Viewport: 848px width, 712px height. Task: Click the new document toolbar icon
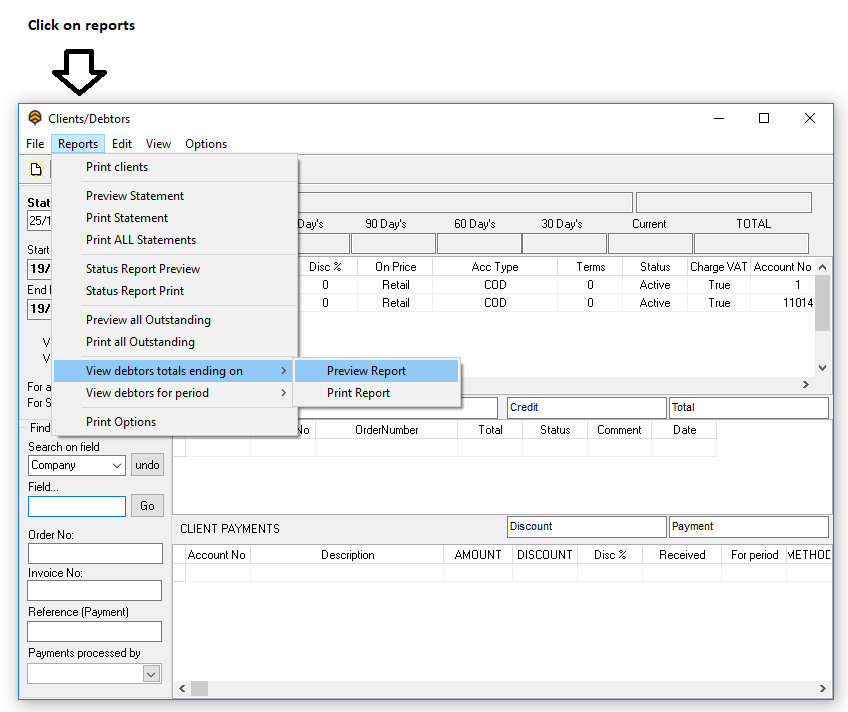[36, 169]
